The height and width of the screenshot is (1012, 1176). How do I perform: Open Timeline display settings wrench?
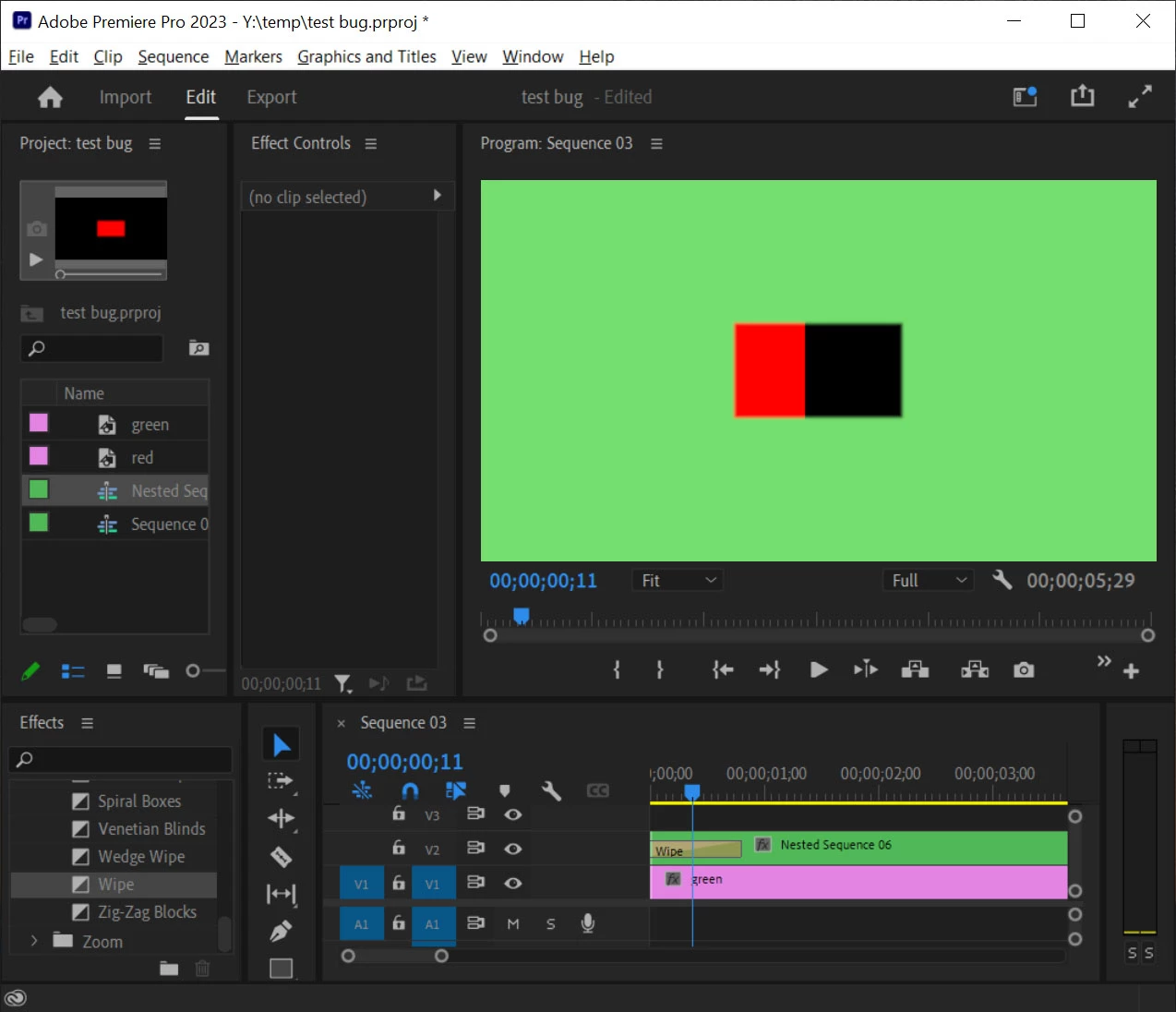[551, 790]
